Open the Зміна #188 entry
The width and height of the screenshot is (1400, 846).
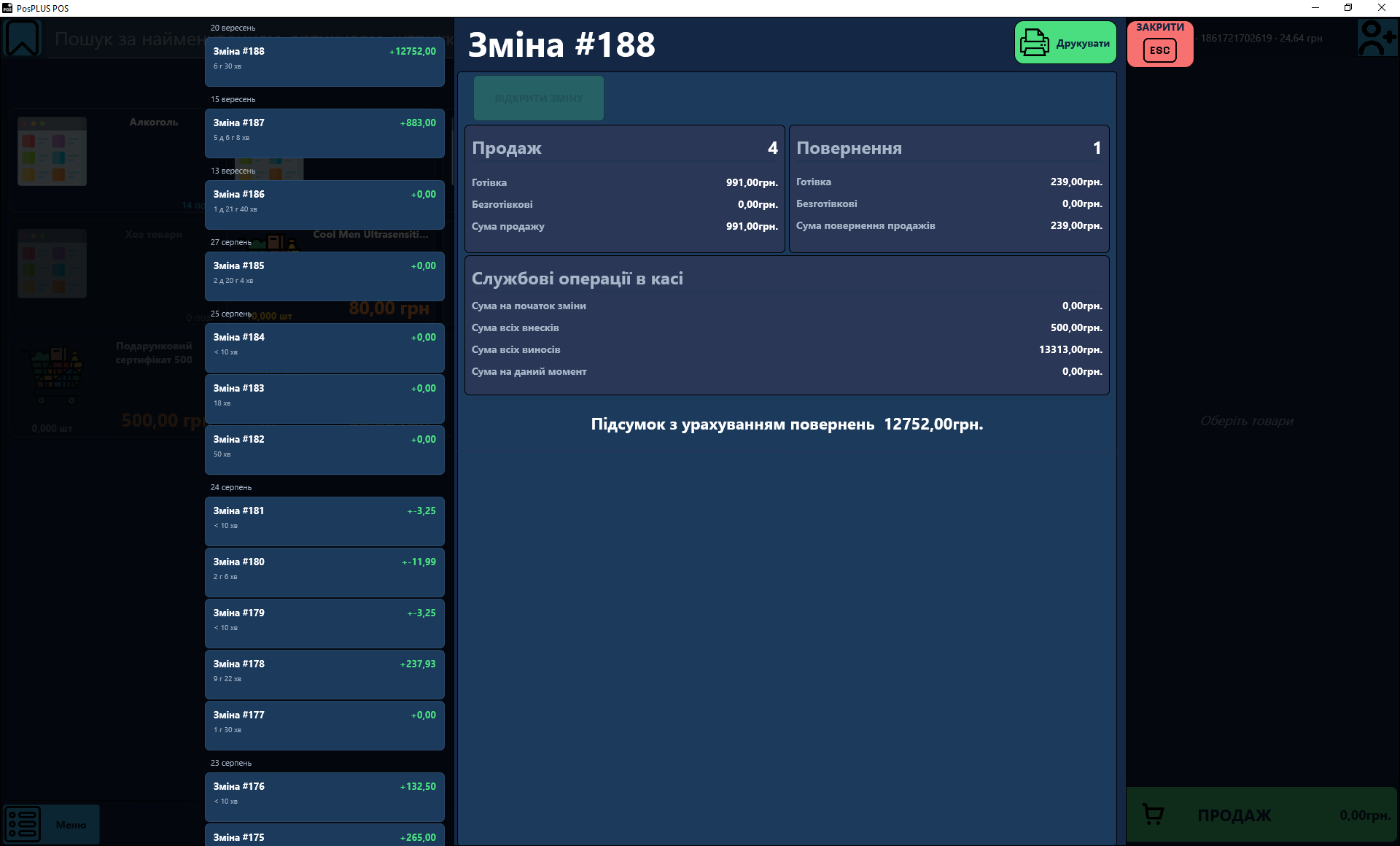(324, 62)
